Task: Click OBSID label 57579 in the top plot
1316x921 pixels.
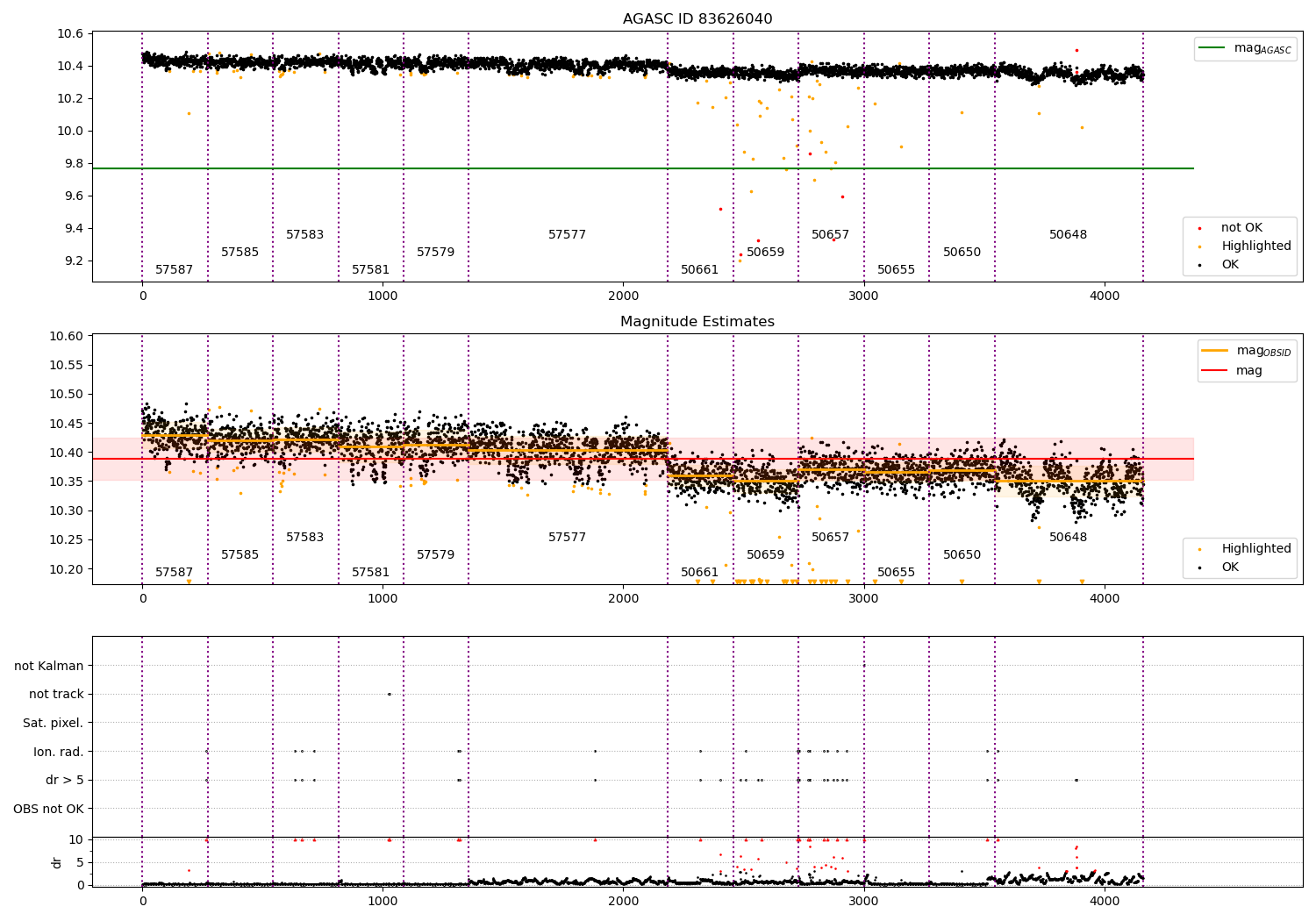Action: click(436, 253)
